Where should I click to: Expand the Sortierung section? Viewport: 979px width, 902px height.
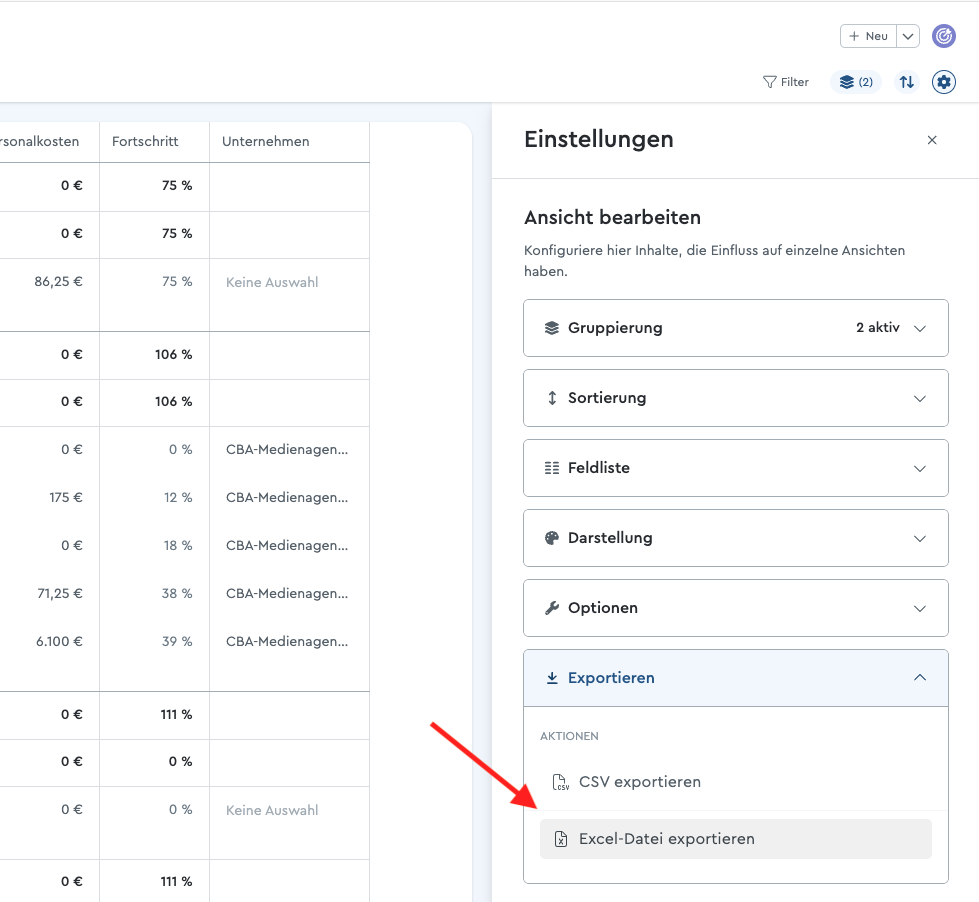click(x=735, y=398)
